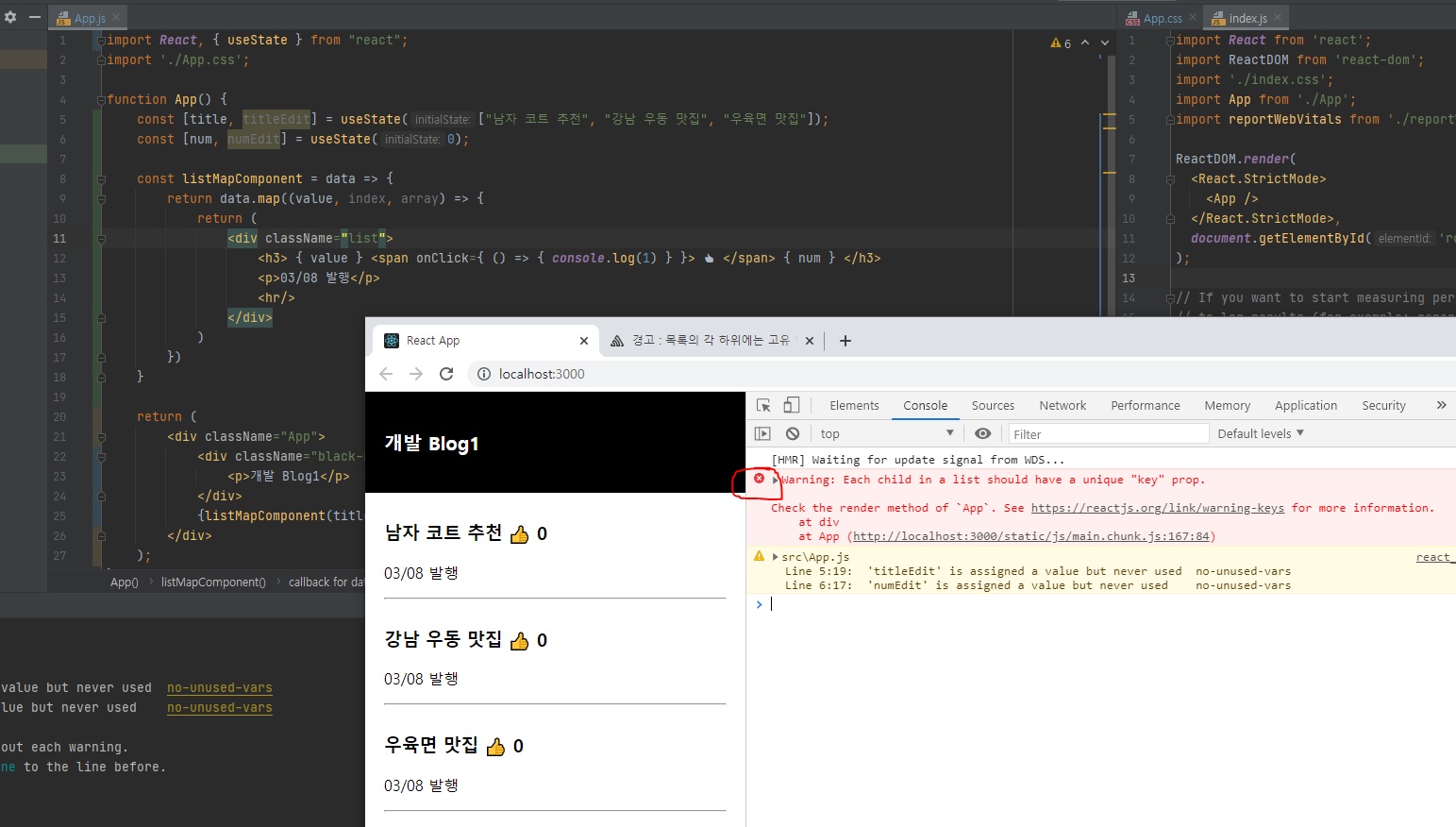Click the browser back arrow
Screen dimensions: 1456x827
pyautogui.click(x=386, y=374)
